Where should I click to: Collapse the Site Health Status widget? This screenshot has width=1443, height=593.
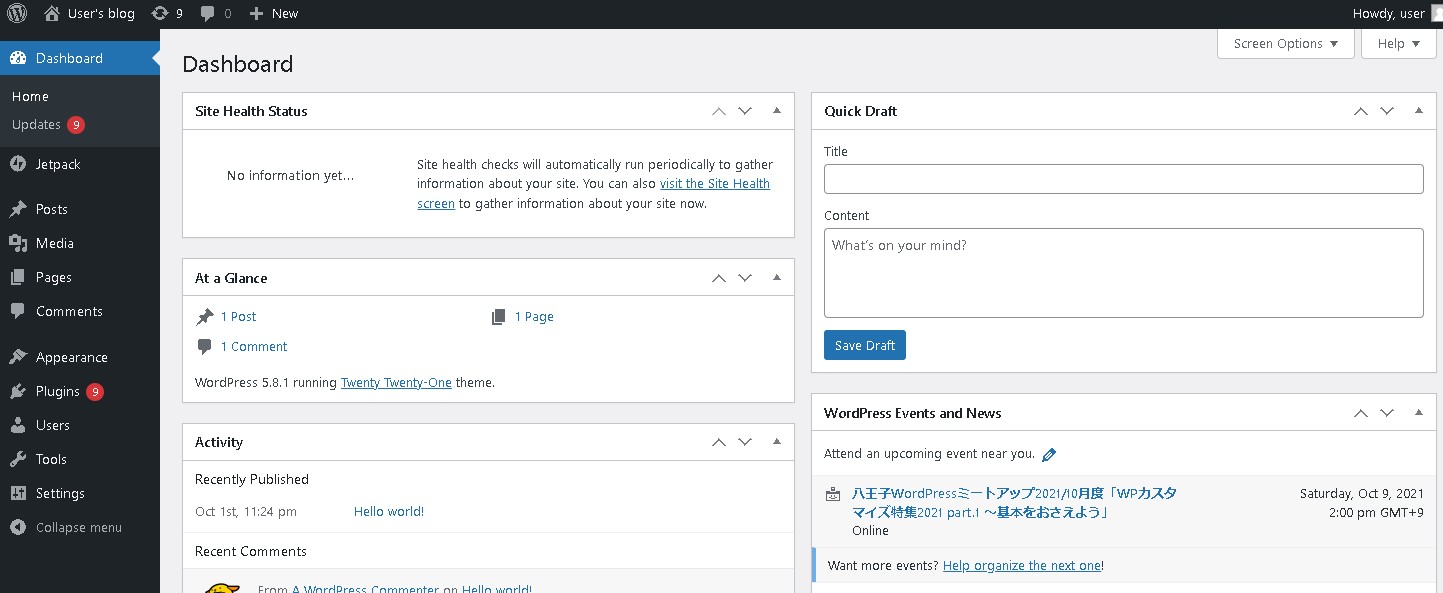pyautogui.click(x=777, y=110)
